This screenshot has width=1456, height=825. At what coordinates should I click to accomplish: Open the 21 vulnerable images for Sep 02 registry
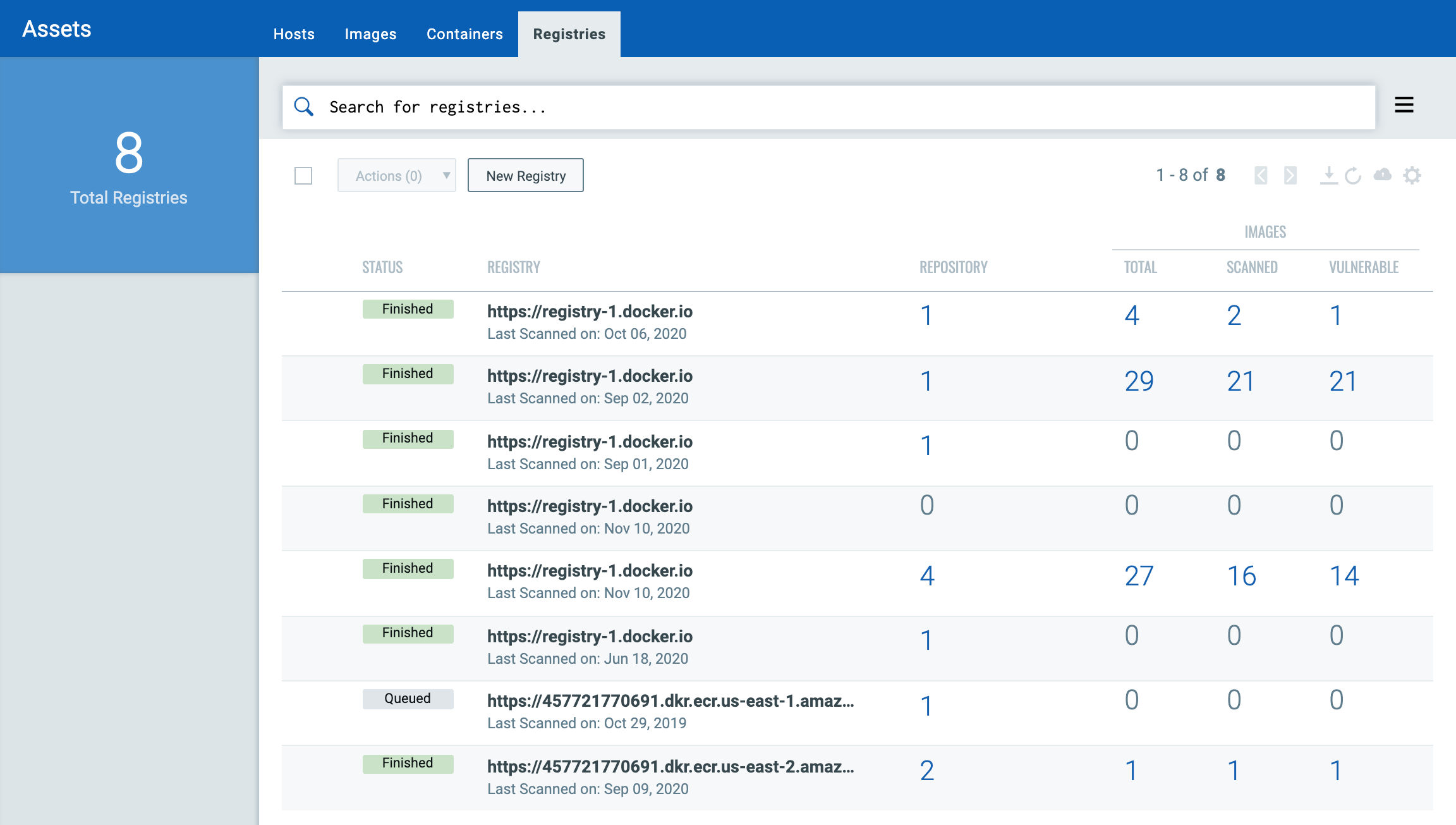click(1344, 381)
